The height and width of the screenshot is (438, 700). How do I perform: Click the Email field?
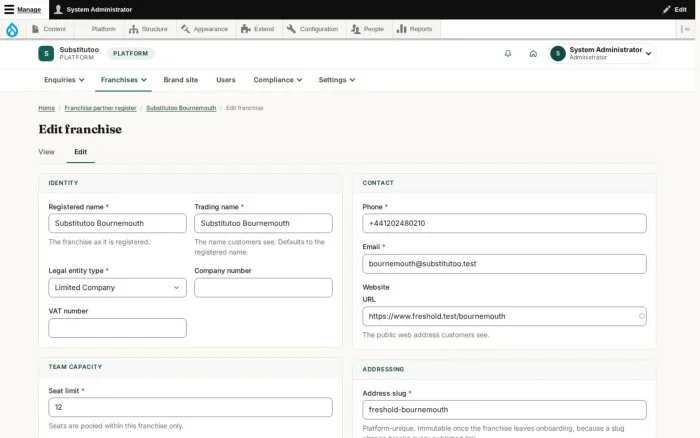coord(504,264)
